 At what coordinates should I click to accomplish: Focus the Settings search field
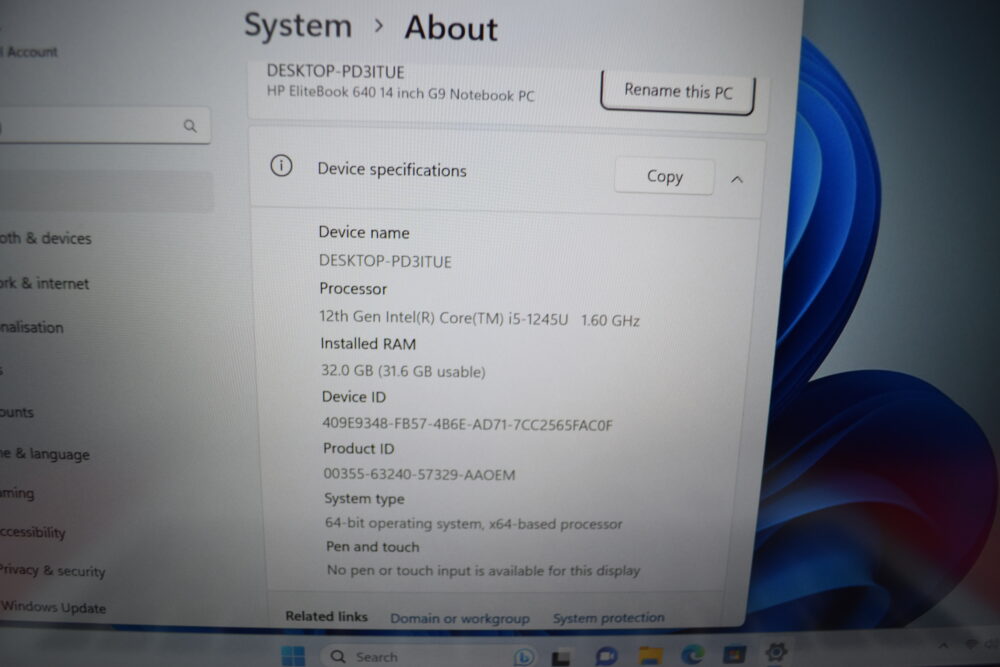point(105,126)
